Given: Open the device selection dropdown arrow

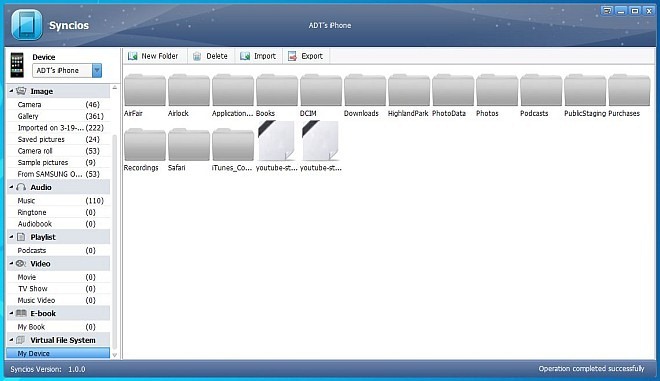Looking at the screenshot, I should (97, 70).
